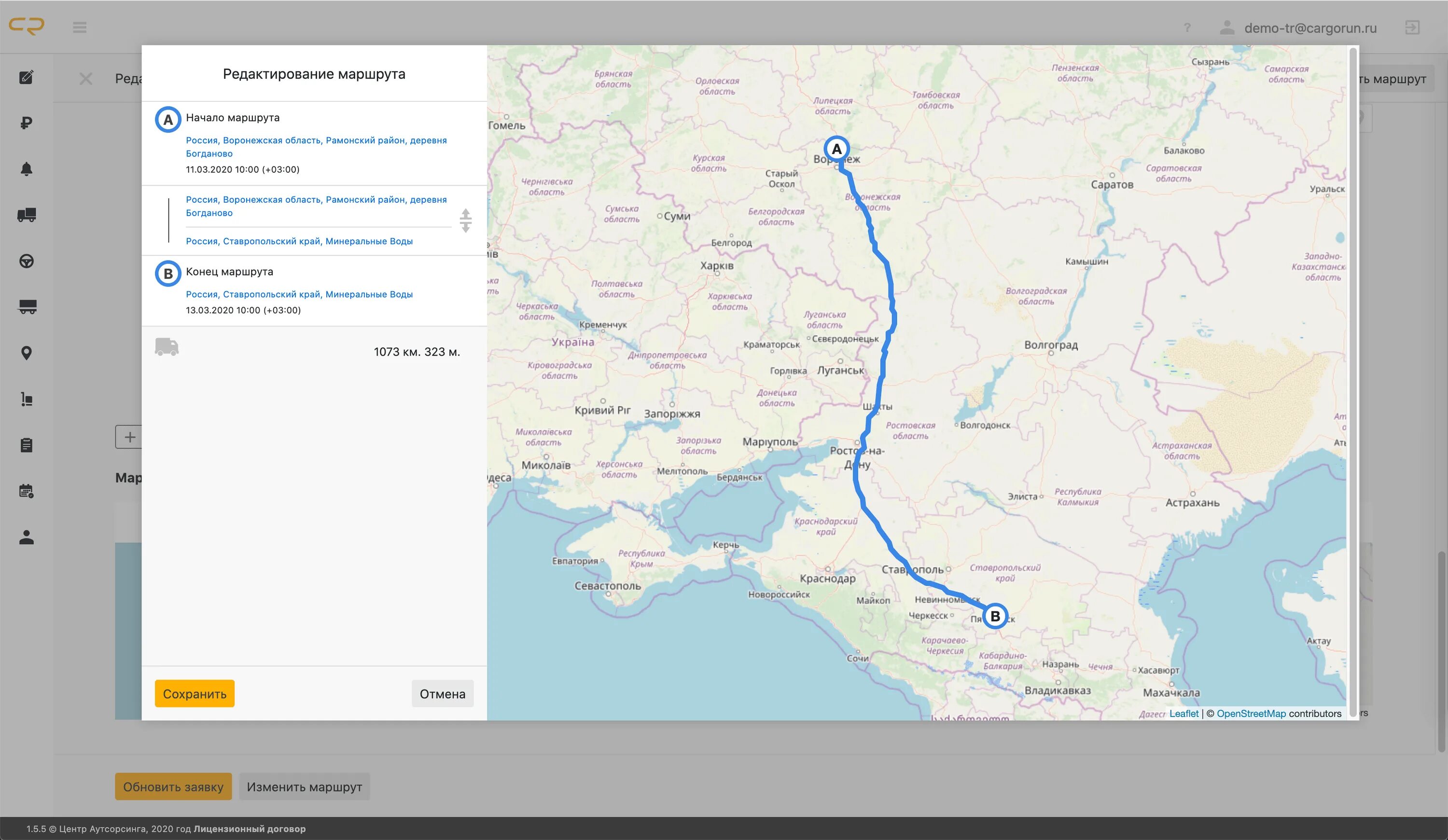The height and width of the screenshot is (840, 1448).
Task: Open the clipboard documents sidebar icon
Action: point(27,445)
